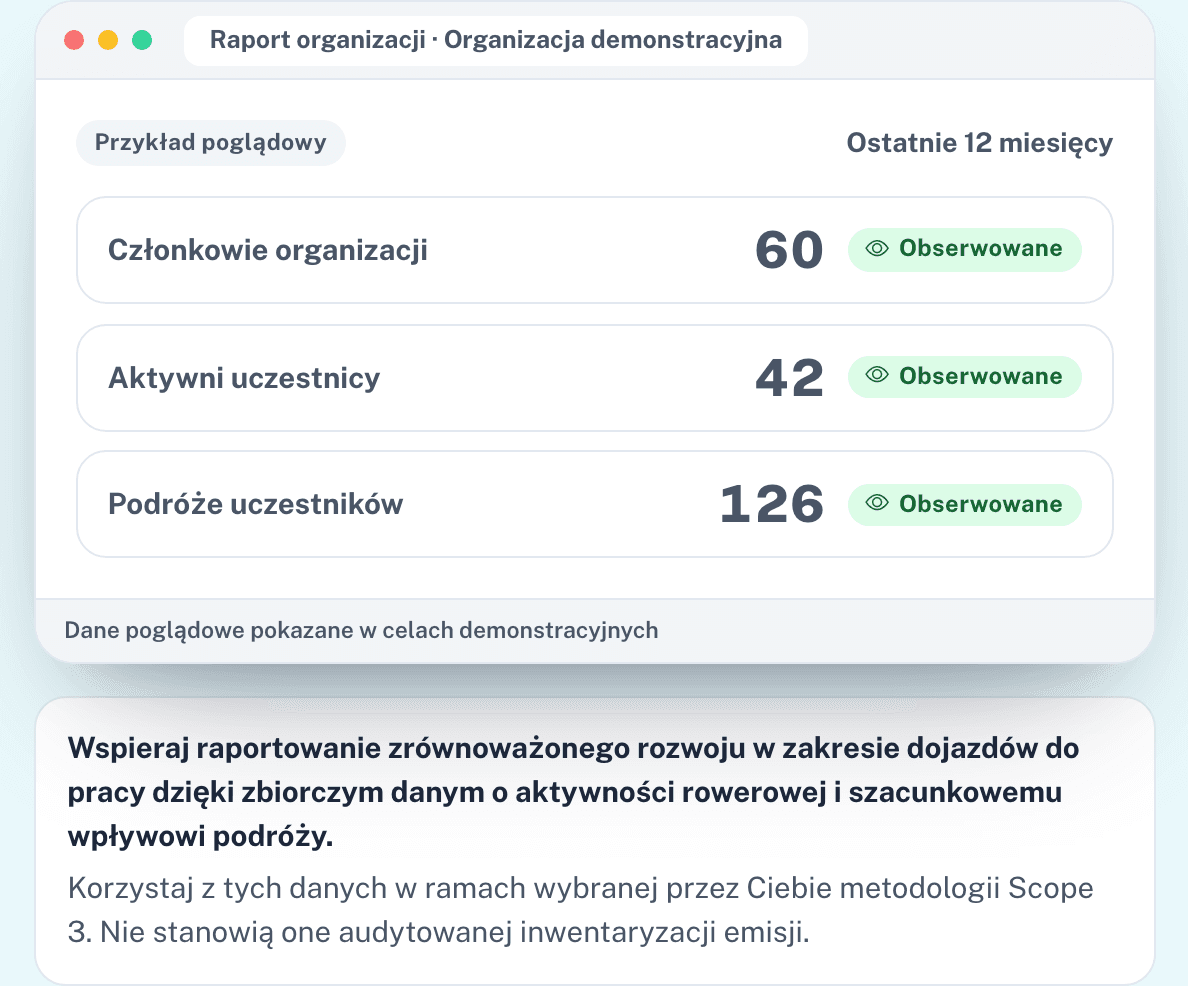Toggle the Obserwowane badge for Podróże uczestników

point(964,505)
